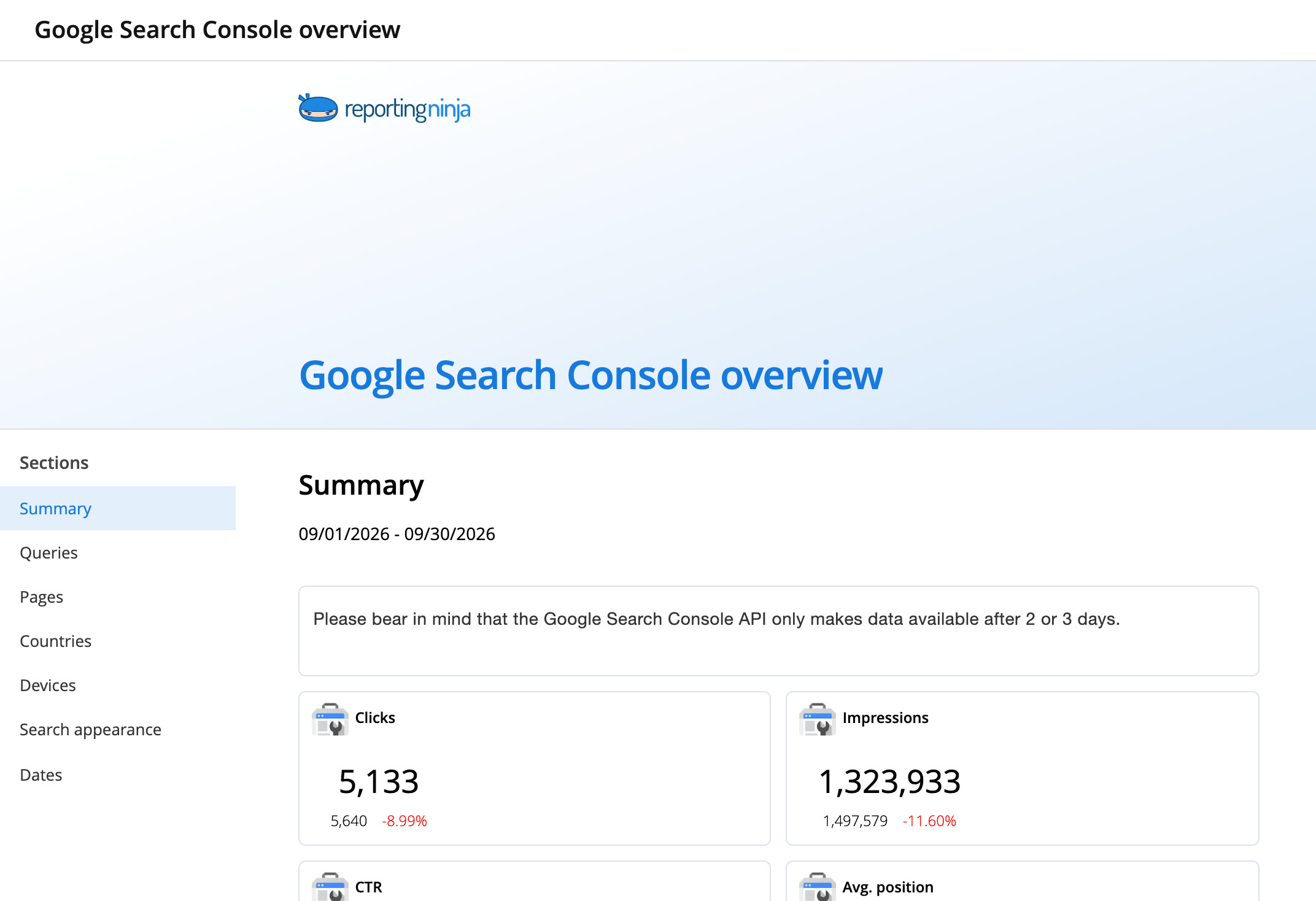Click the Clicks card label
This screenshot has height=901, width=1316.
(x=375, y=717)
